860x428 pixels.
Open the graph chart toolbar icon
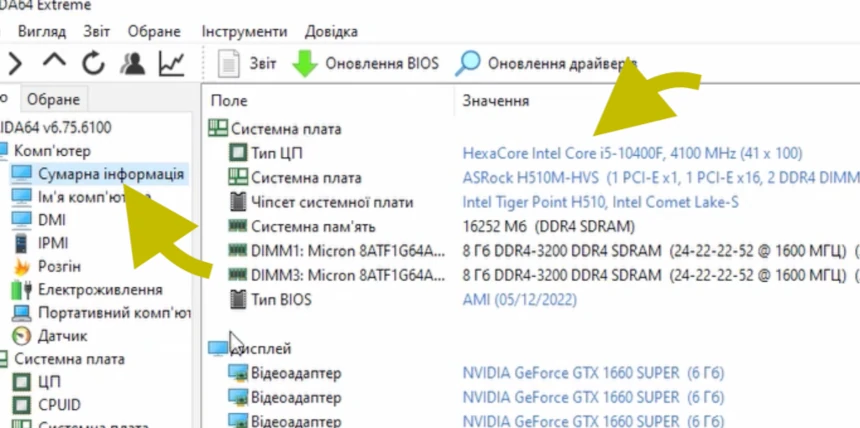(x=172, y=64)
